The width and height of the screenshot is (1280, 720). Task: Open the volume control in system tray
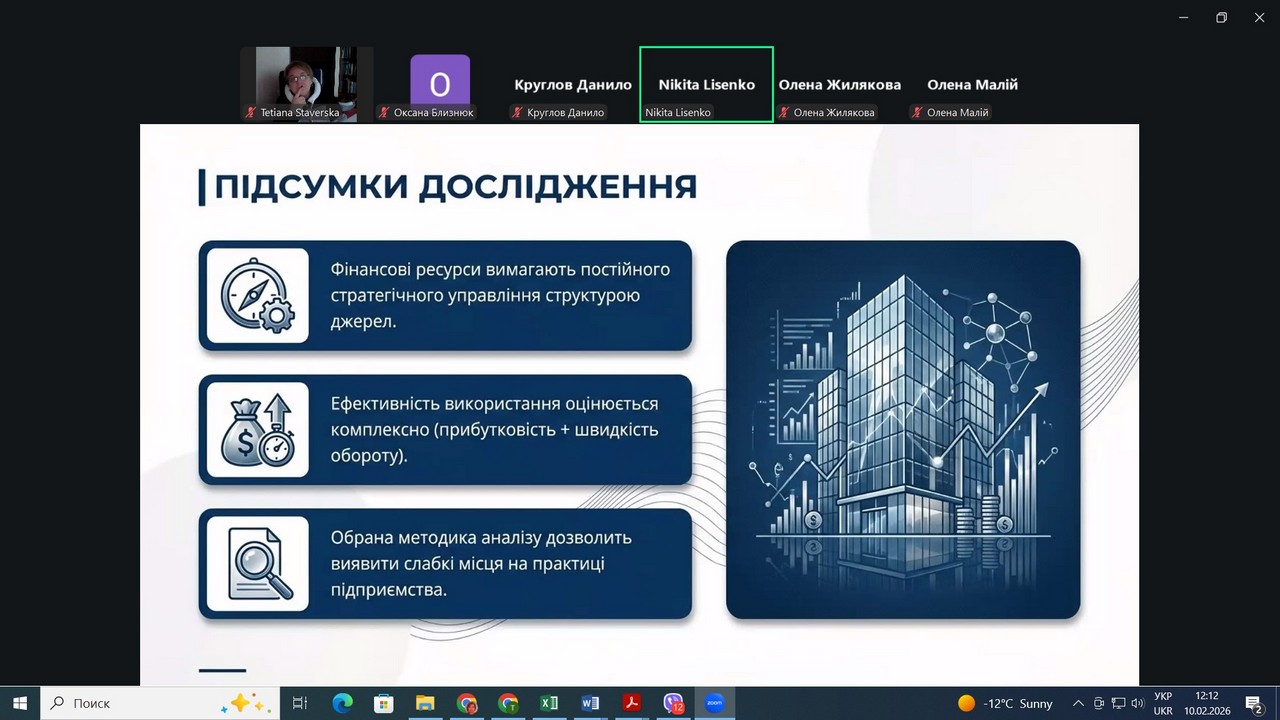click(x=1138, y=703)
